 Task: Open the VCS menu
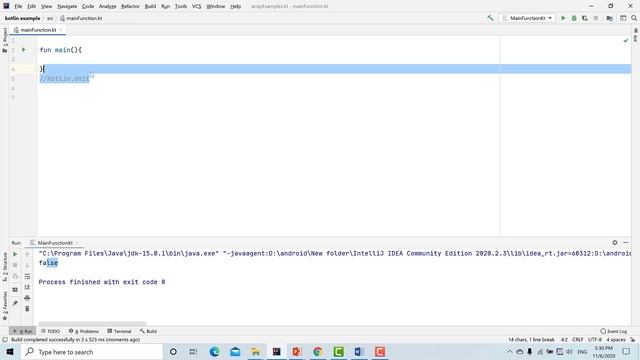[x=196, y=6]
